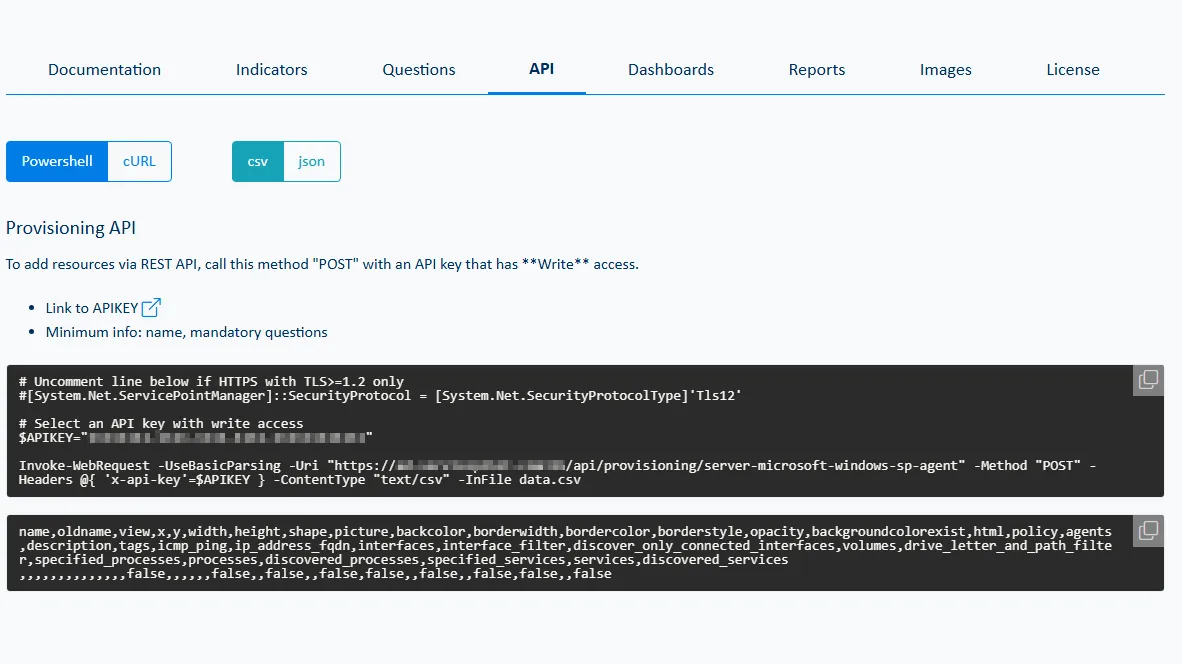Open APIKEY page via external link icon

click(149, 307)
